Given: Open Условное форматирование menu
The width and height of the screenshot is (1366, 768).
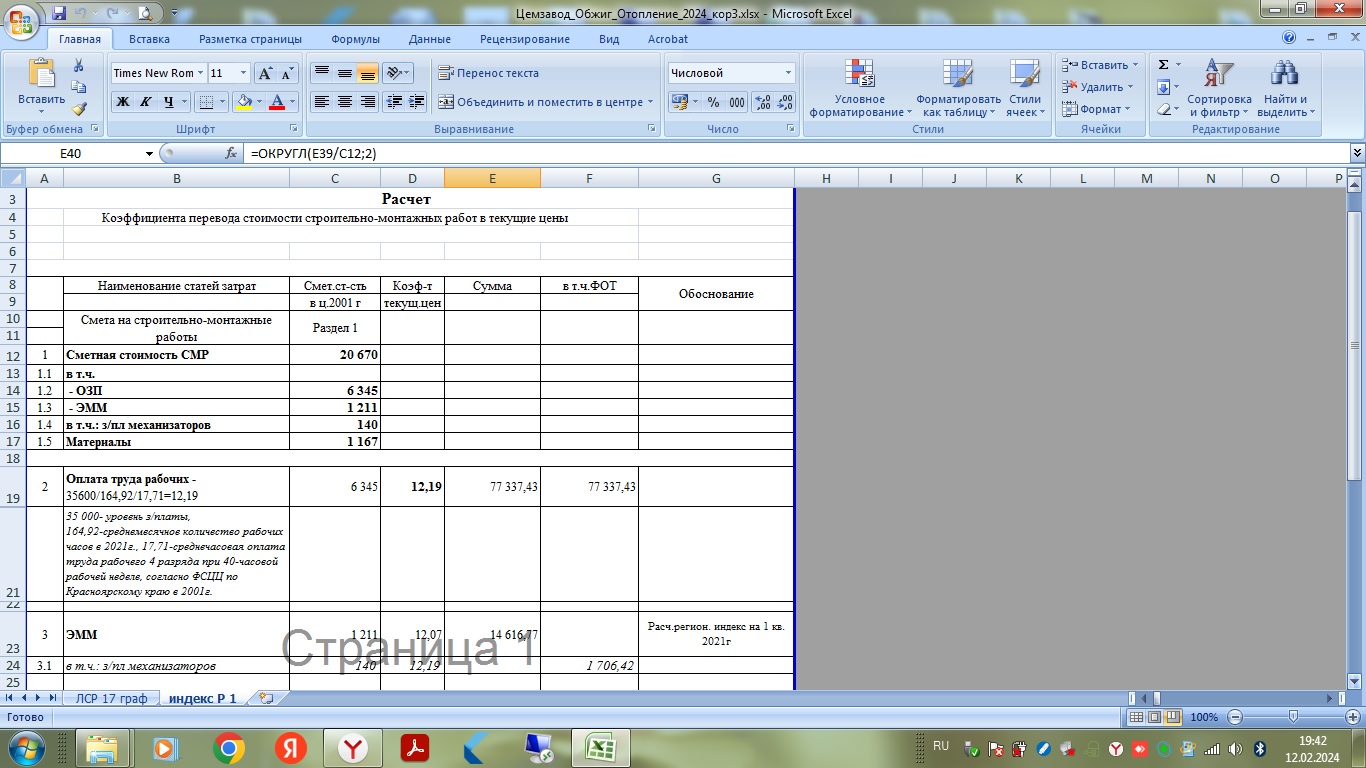Looking at the screenshot, I should click(x=860, y=89).
